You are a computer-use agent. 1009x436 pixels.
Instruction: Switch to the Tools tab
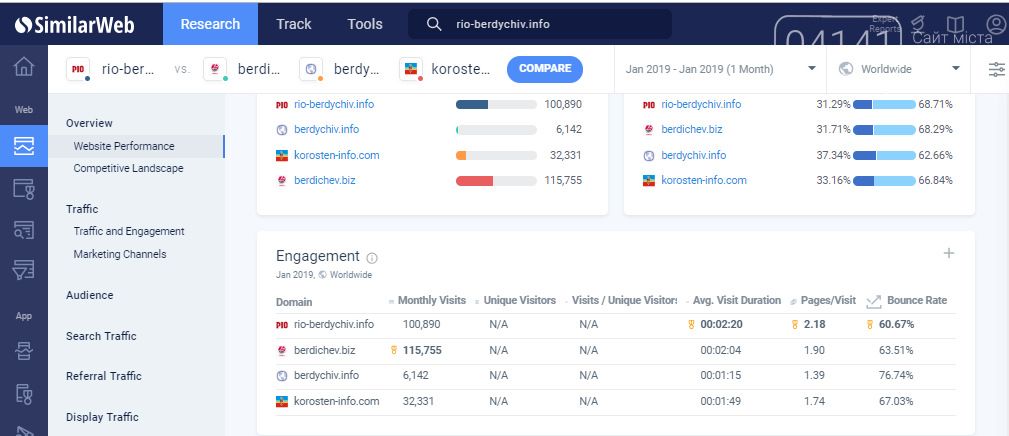pos(365,24)
